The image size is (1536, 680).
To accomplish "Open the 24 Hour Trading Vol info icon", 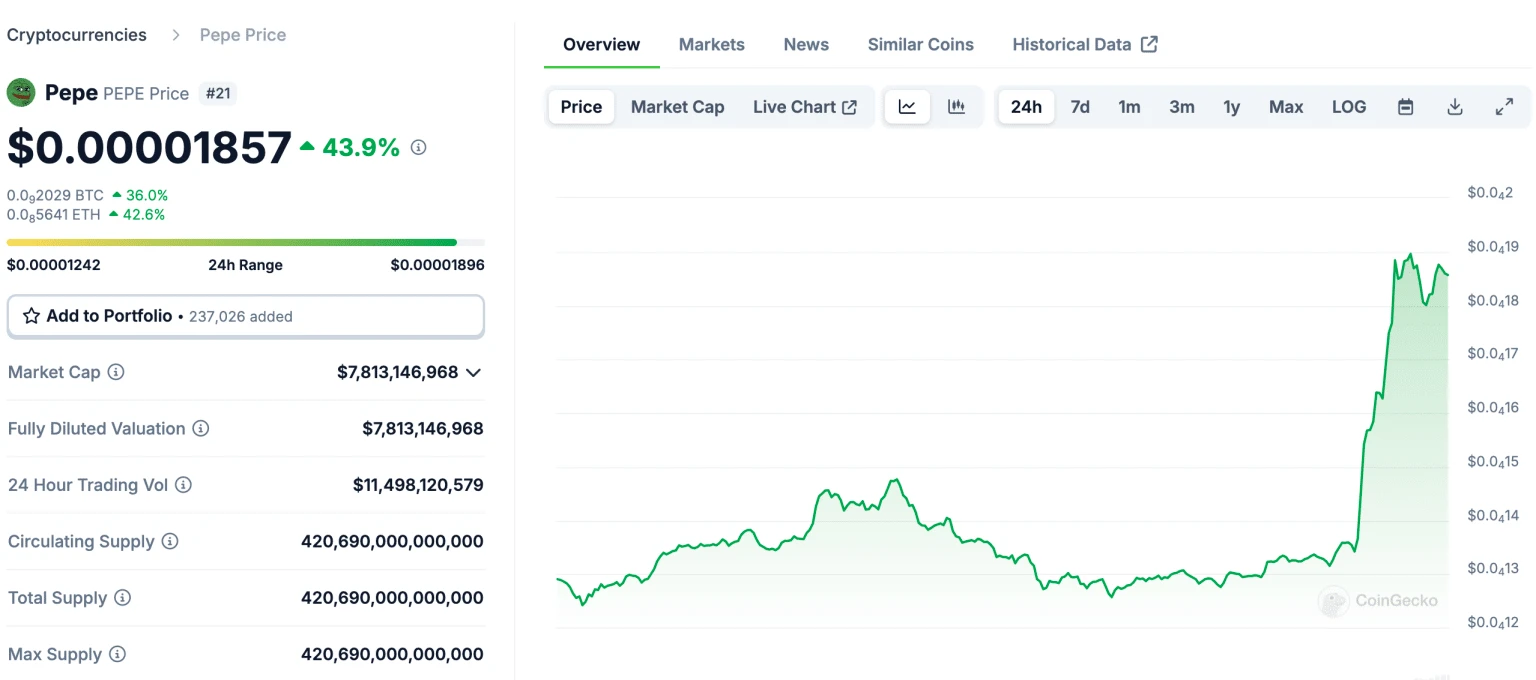I will pos(183,485).
